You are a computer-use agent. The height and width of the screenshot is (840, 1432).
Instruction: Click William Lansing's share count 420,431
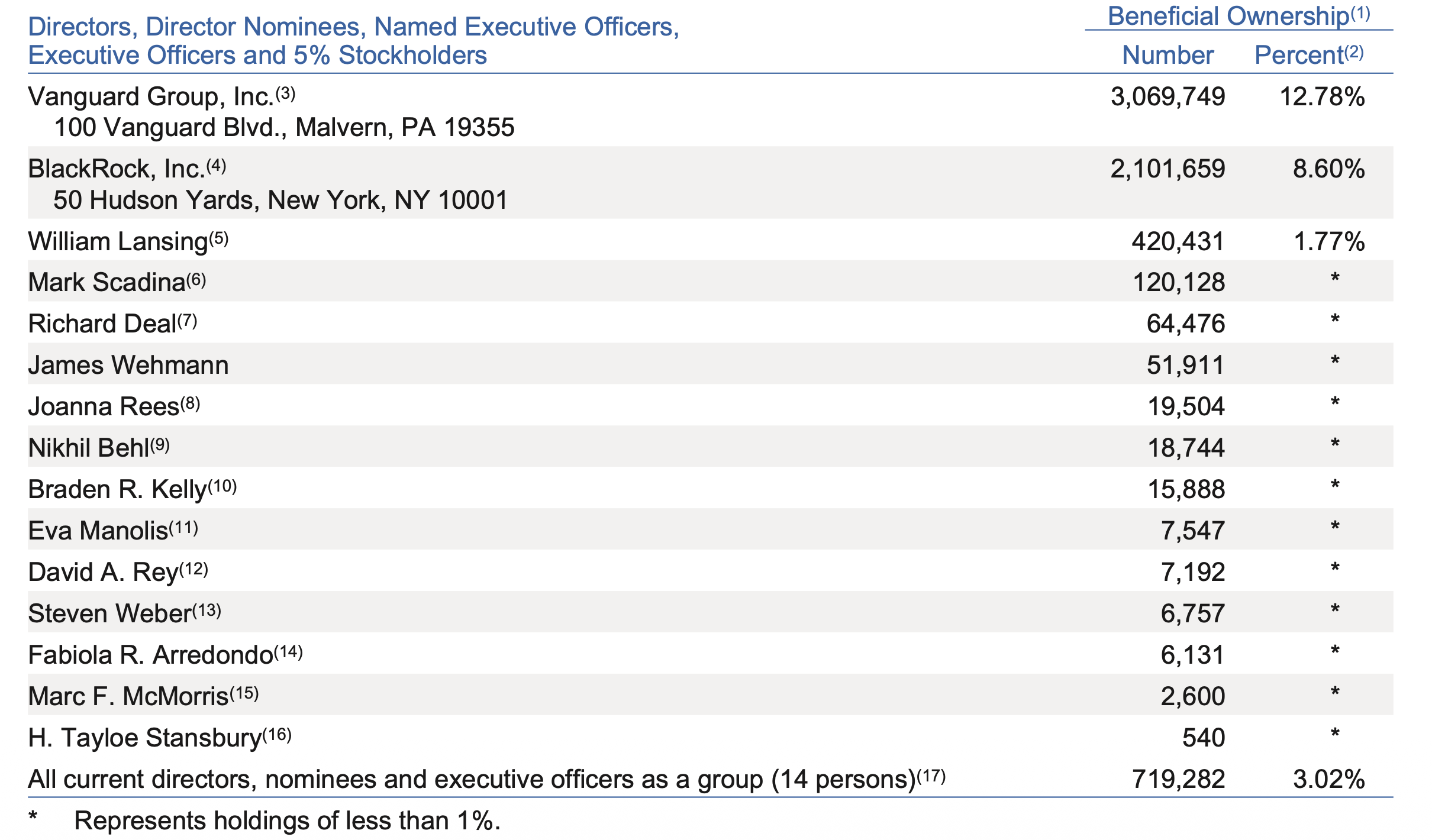(x=1178, y=241)
